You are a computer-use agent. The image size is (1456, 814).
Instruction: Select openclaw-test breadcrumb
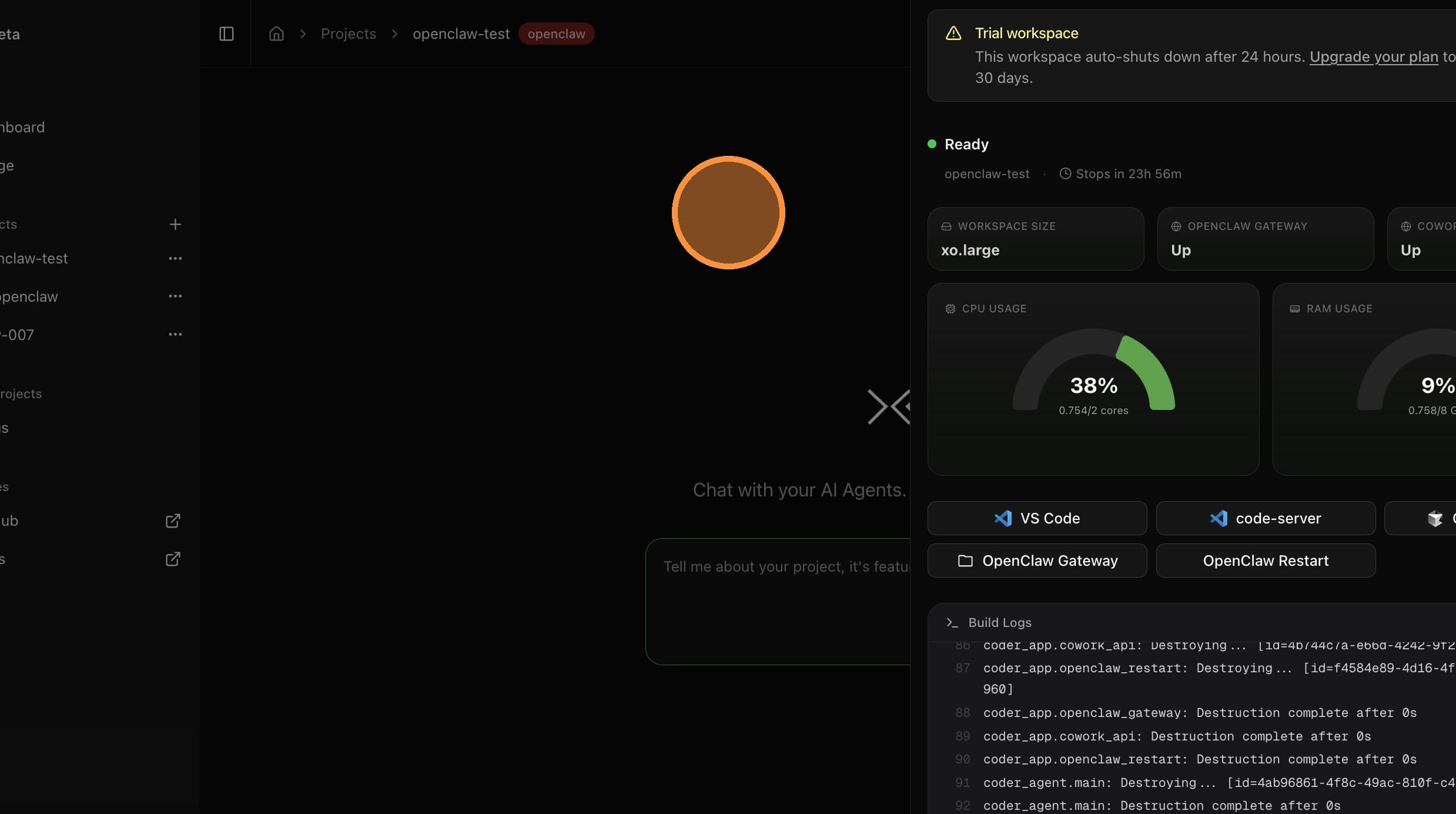click(461, 34)
